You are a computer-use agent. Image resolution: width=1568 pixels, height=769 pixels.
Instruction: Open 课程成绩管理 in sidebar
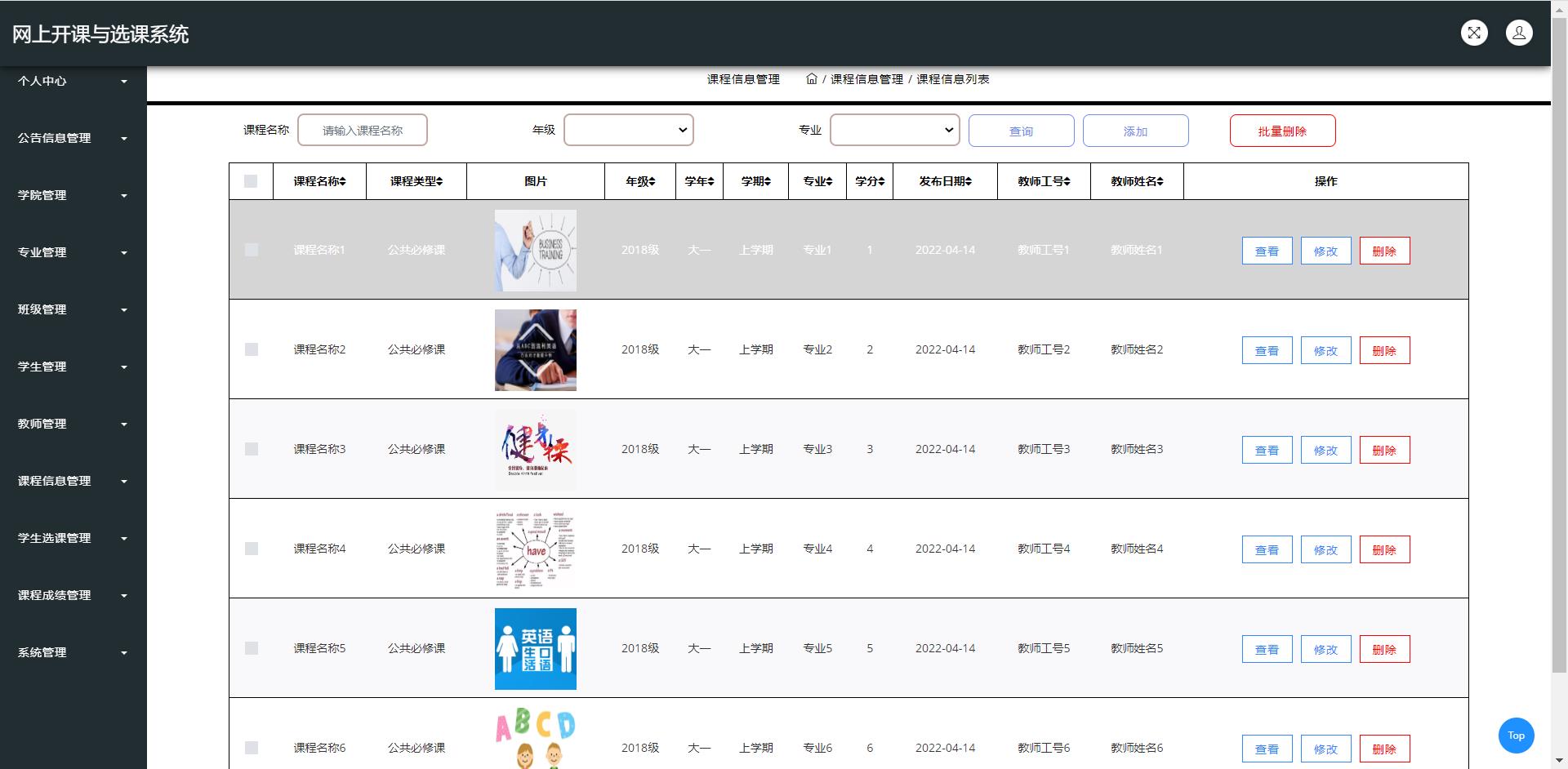click(73, 595)
